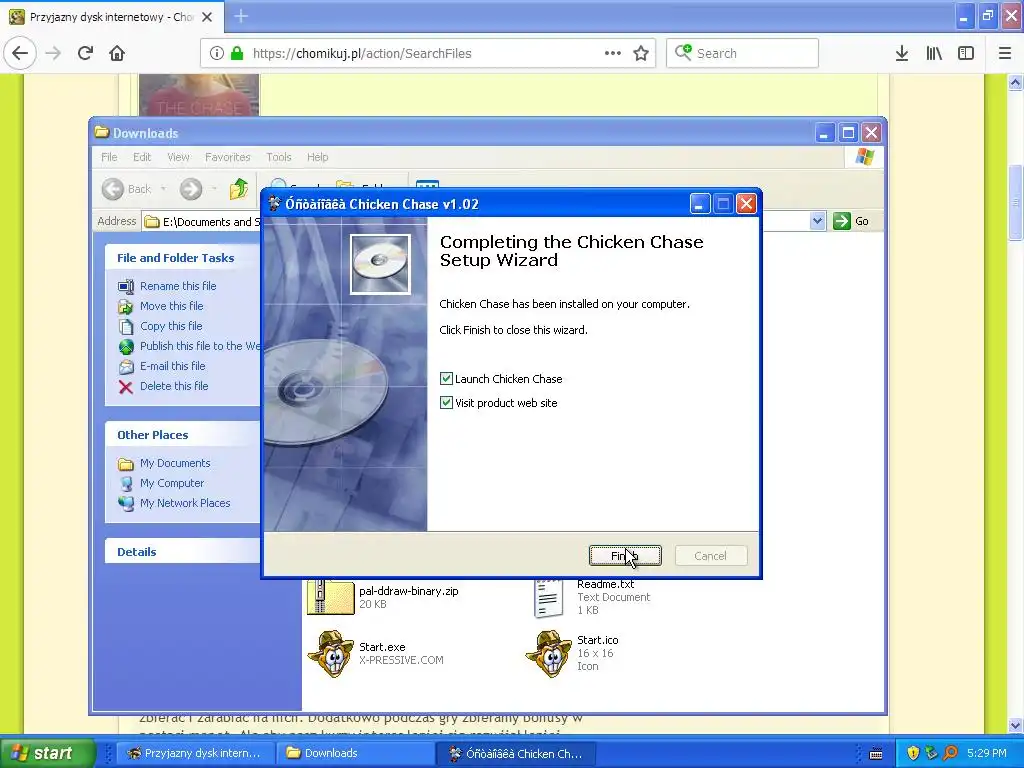Toggle Firefox sidebar icon

pyautogui.click(x=966, y=54)
